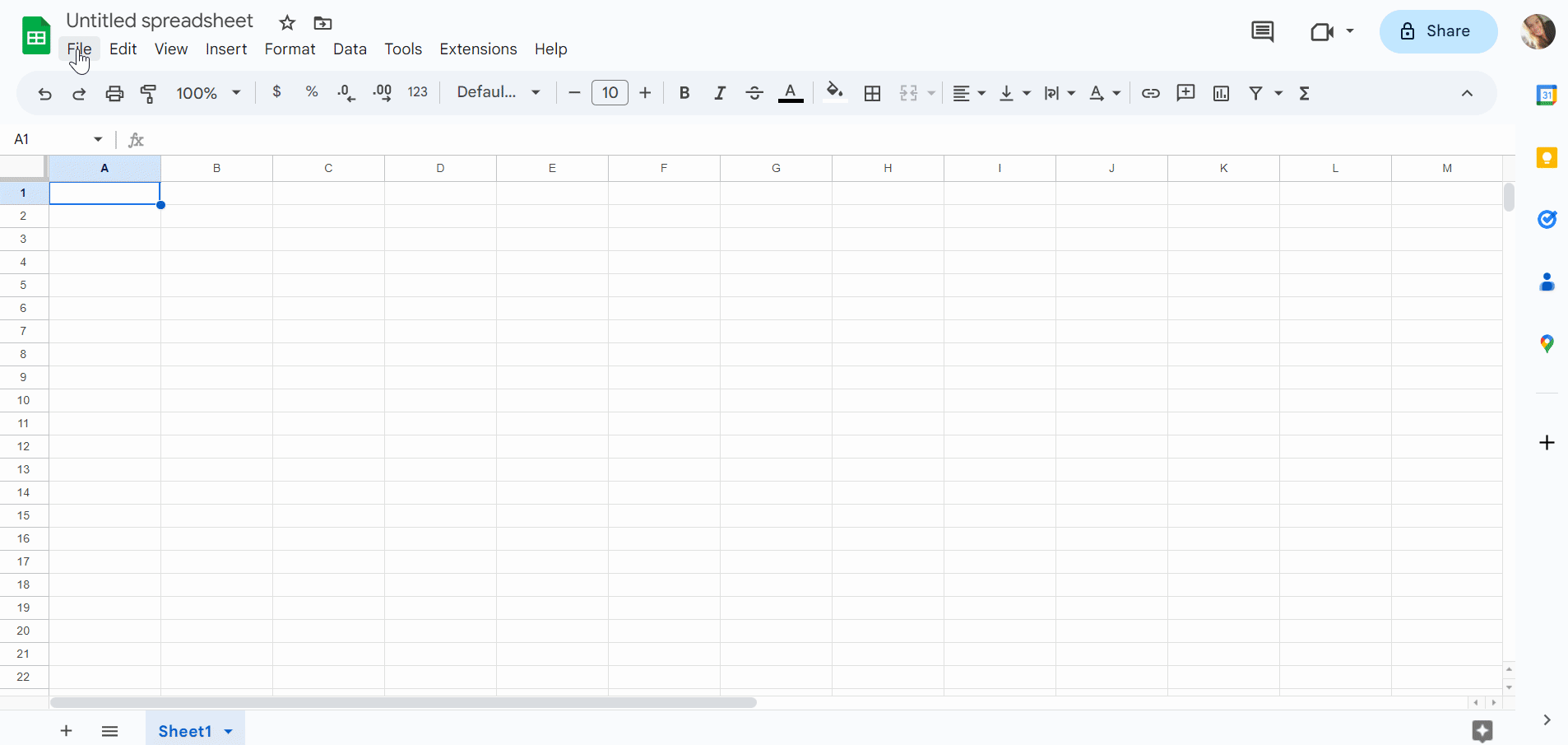
Task: Open the Sheet1 tab menu
Action: [x=229, y=731]
